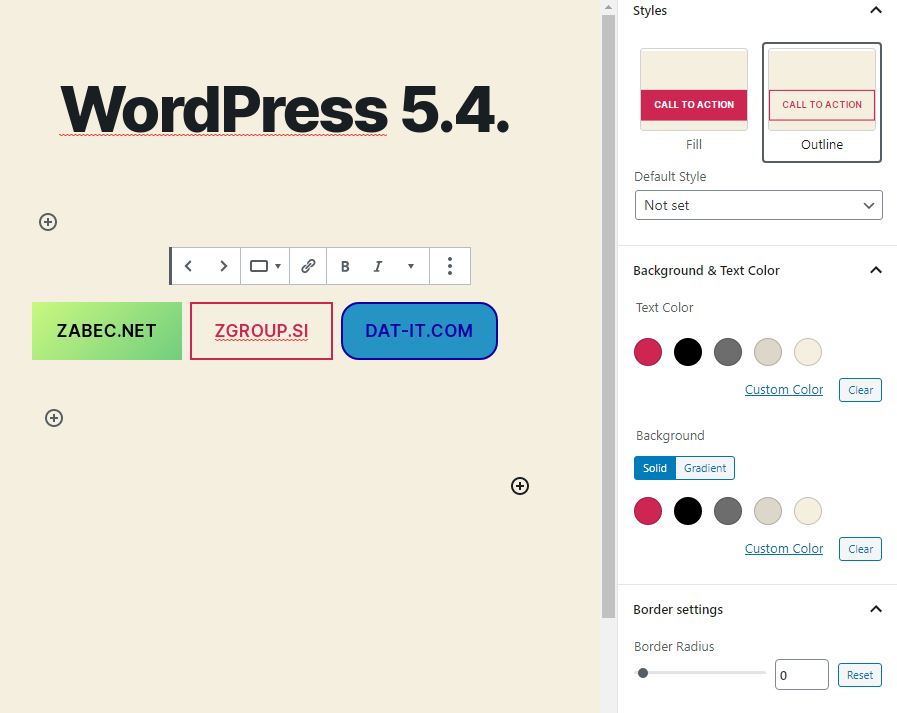Reset the border radius value

859,675
